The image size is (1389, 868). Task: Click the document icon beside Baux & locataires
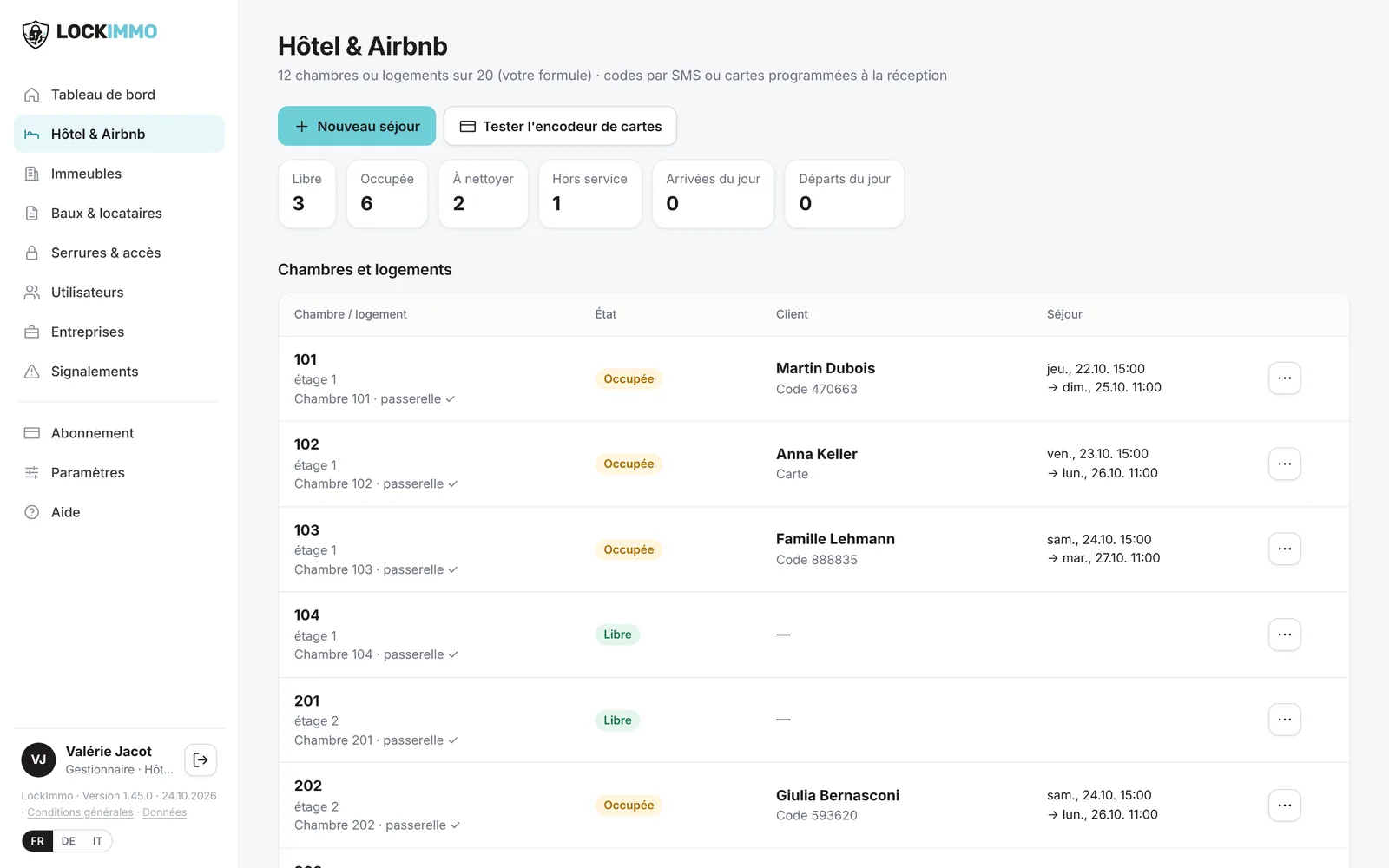[32, 214]
